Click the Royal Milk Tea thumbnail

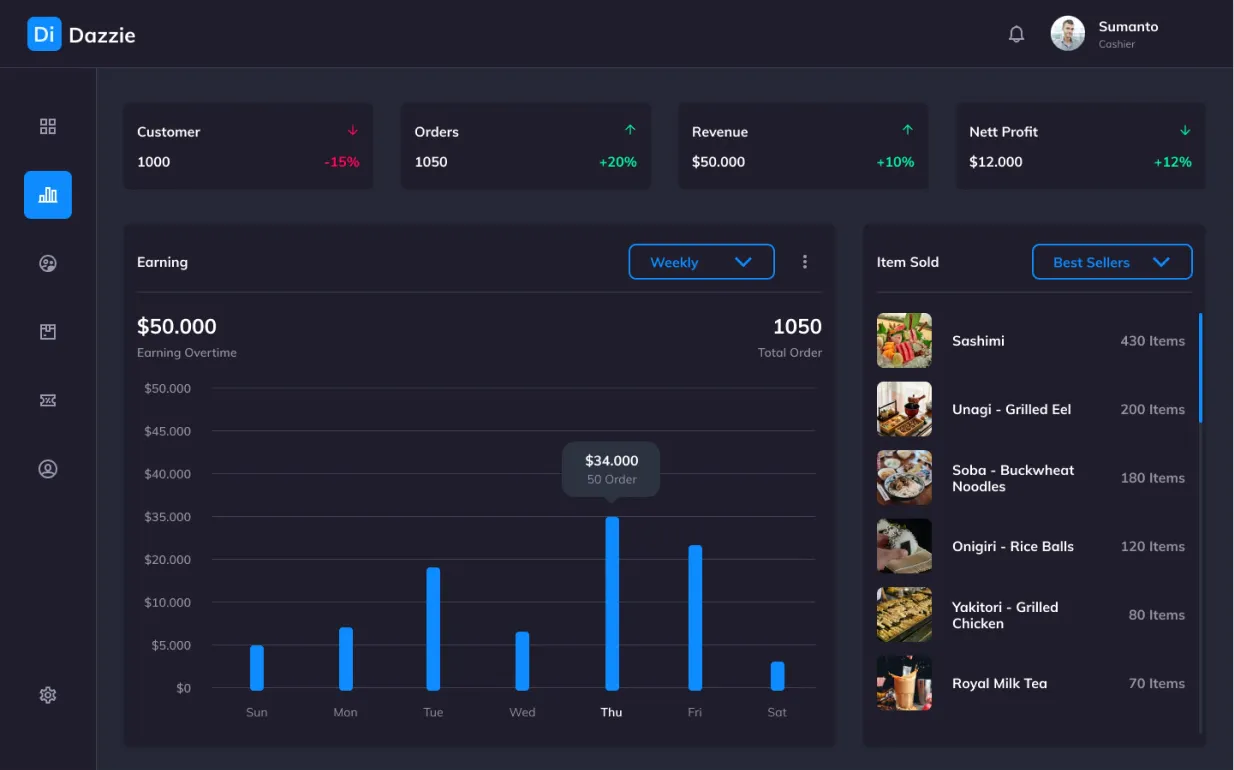[x=904, y=683]
